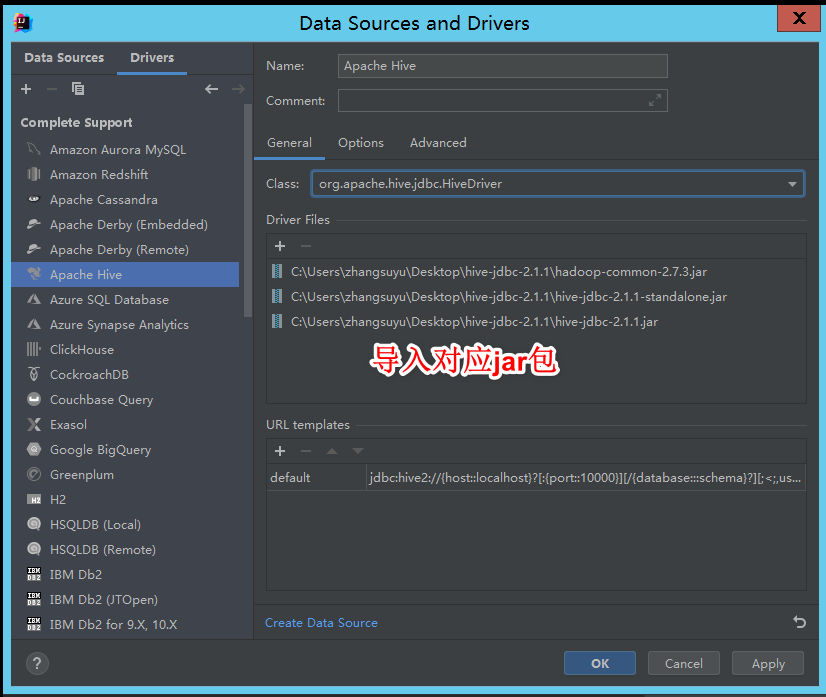Click Apache Derby (Remote) icon
Image resolution: width=826 pixels, height=697 pixels.
34,249
